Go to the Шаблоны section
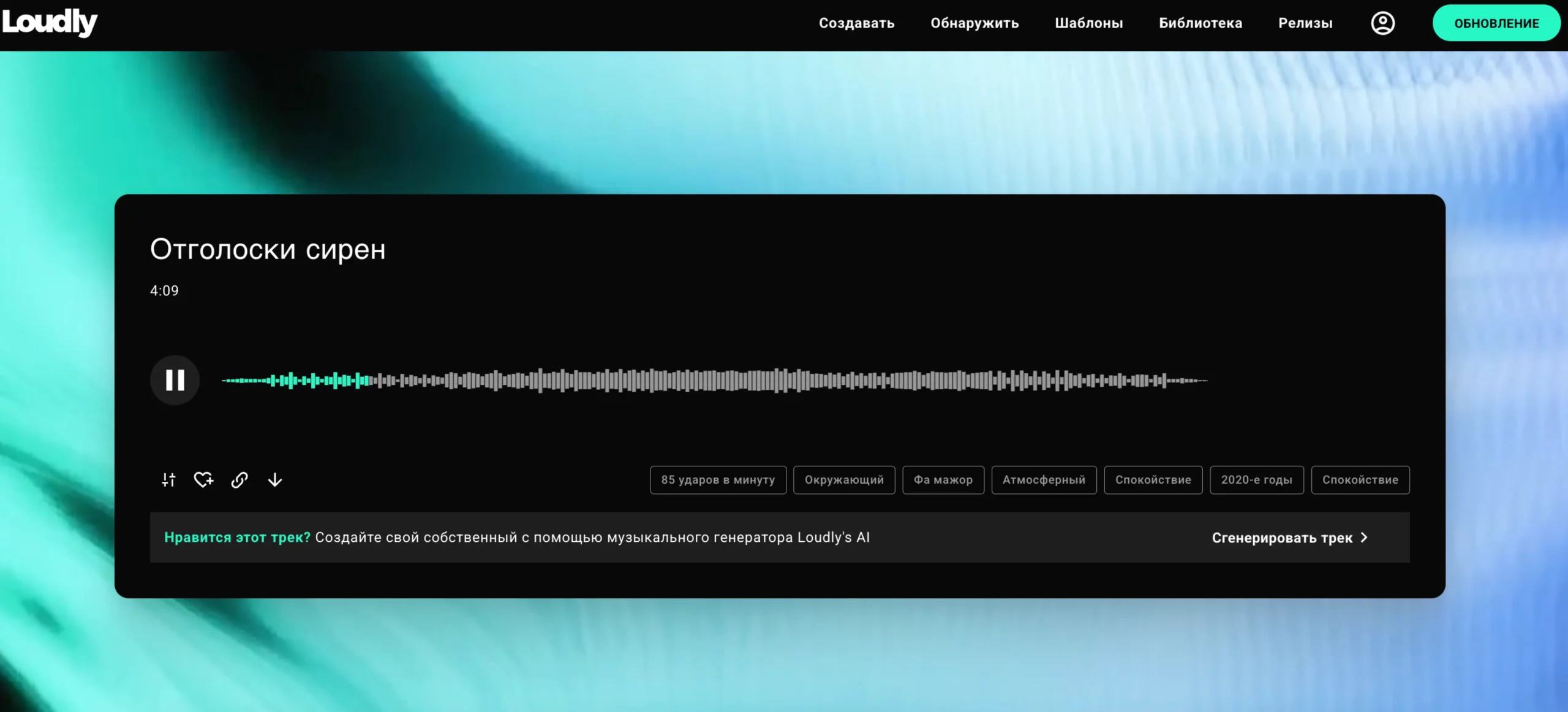This screenshot has width=1568, height=712. point(1088,23)
